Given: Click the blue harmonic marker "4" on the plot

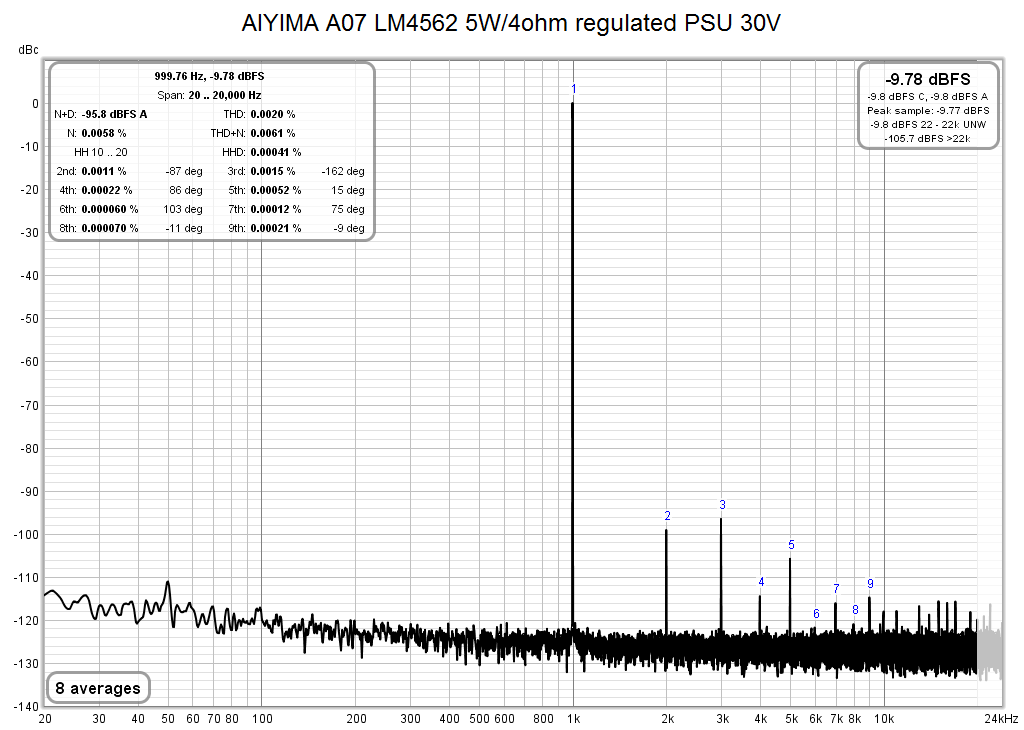Looking at the screenshot, I should [x=761, y=582].
